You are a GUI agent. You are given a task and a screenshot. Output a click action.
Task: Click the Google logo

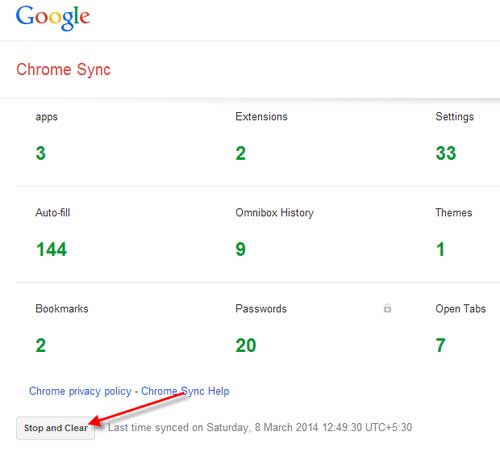53,18
